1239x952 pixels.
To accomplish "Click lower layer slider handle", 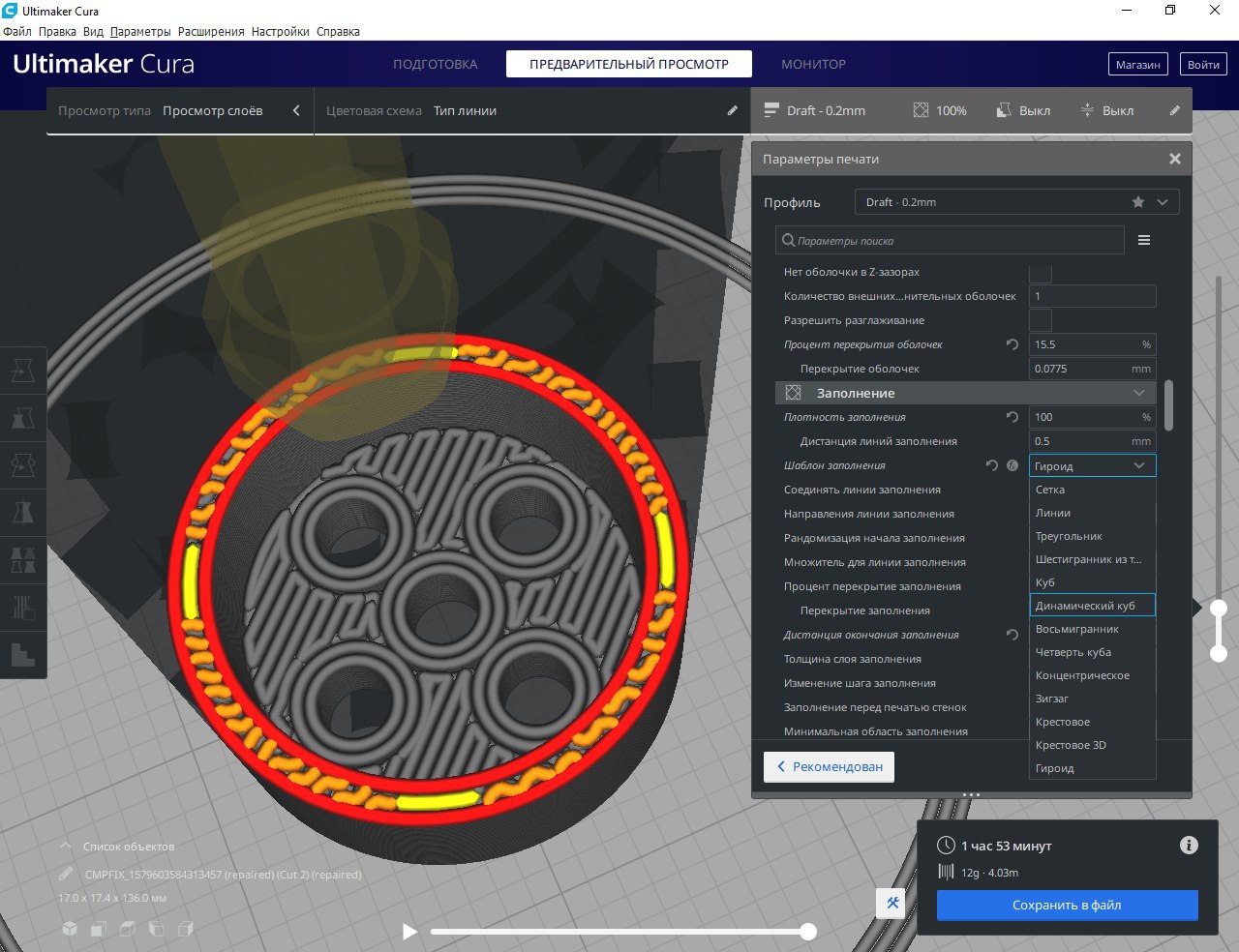I will [1219, 653].
